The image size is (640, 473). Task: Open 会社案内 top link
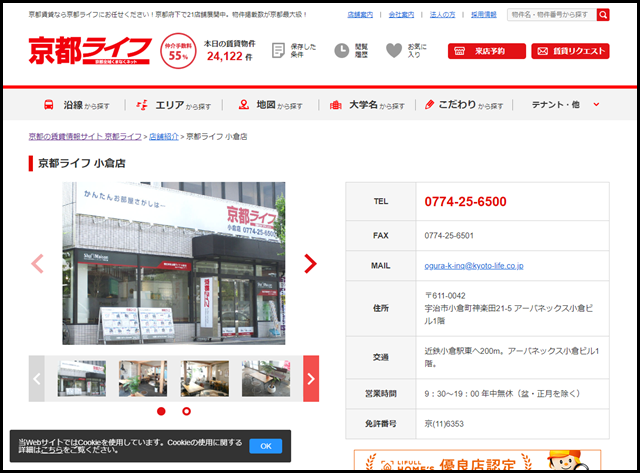tap(401, 15)
